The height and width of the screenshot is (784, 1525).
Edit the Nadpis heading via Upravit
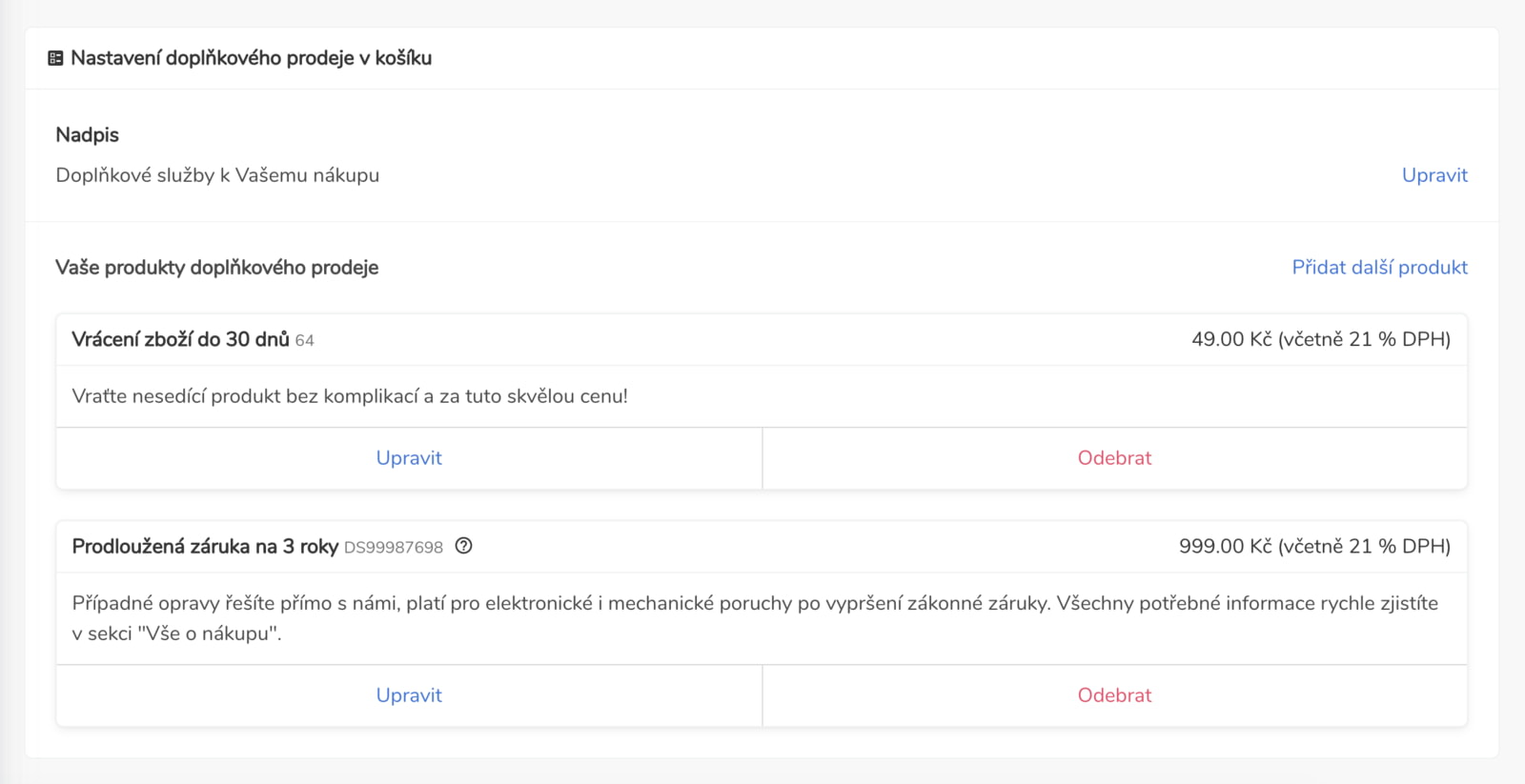tap(1434, 175)
